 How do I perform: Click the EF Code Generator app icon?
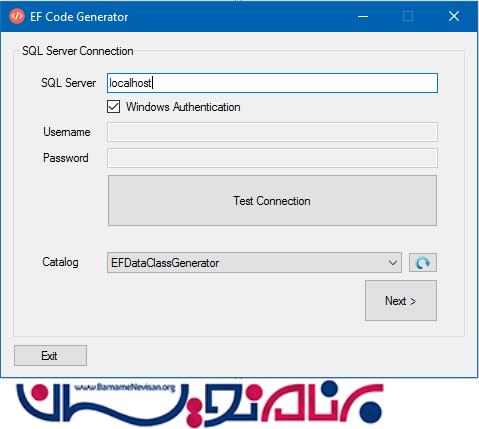tap(17, 16)
